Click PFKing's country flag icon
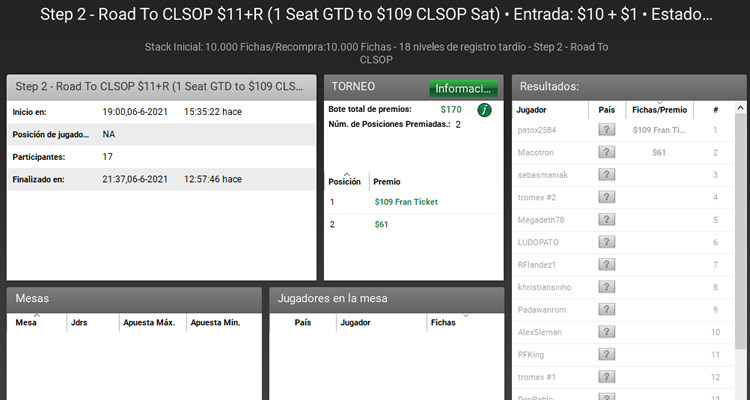 tap(606, 354)
